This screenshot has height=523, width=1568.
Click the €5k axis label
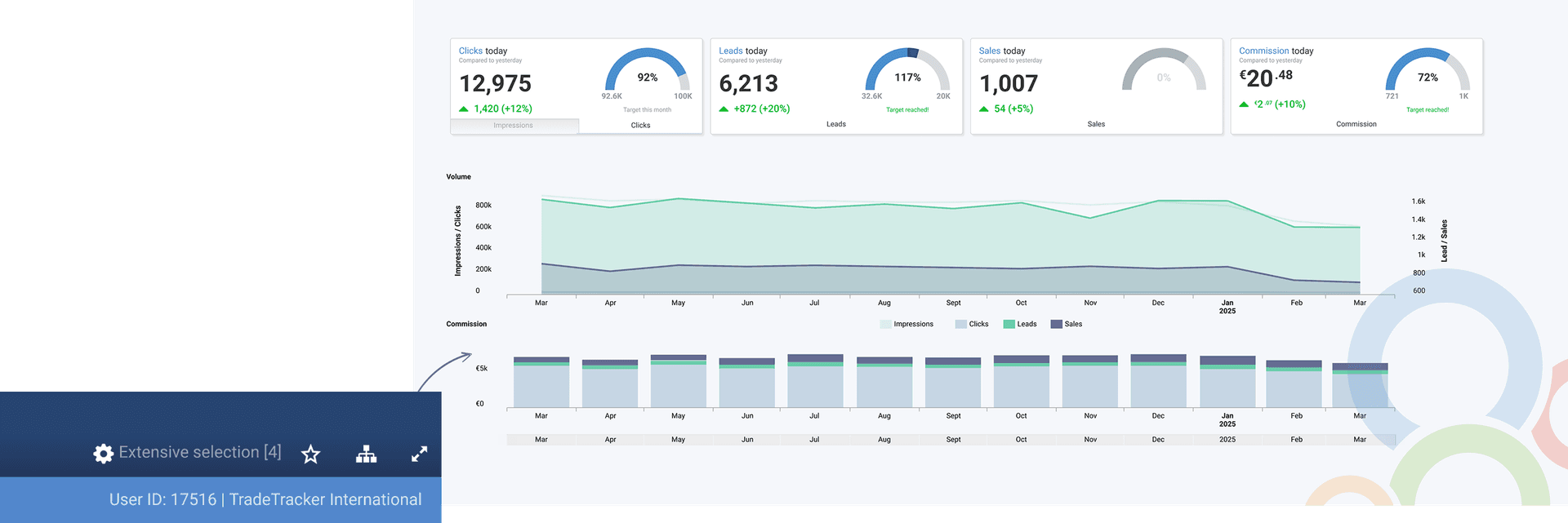(482, 369)
